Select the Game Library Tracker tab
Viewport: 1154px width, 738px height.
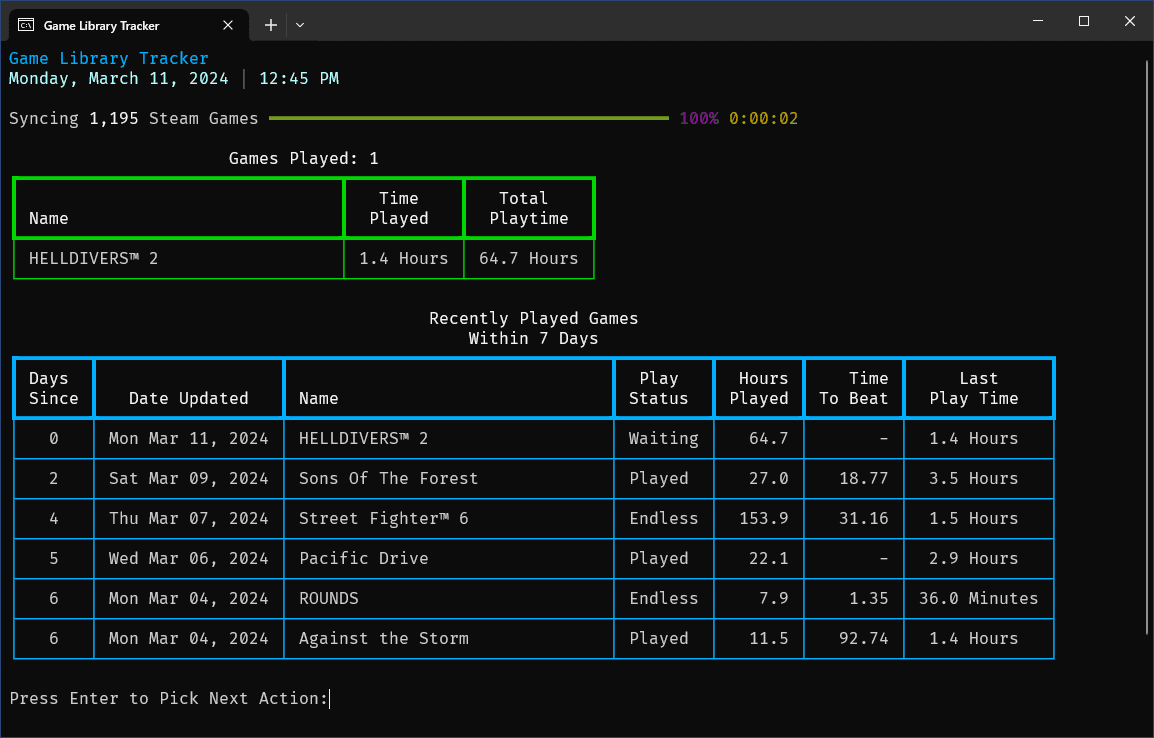coord(130,25)
